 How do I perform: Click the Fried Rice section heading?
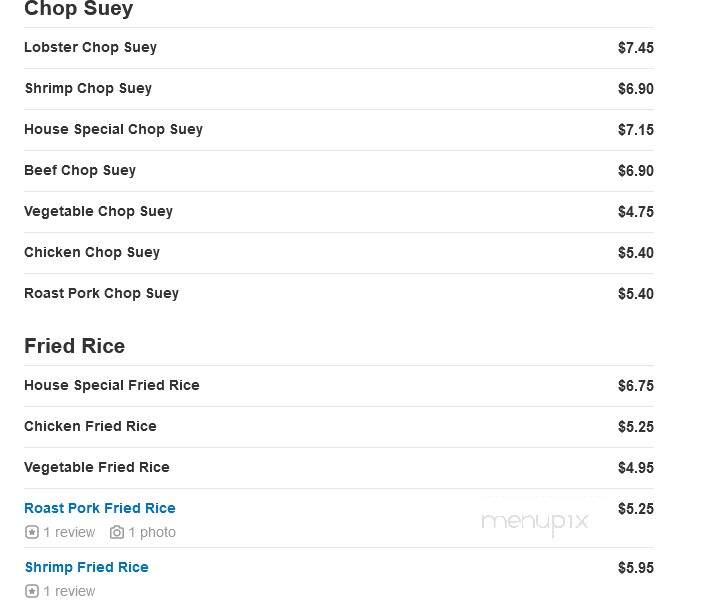(74, 346)
